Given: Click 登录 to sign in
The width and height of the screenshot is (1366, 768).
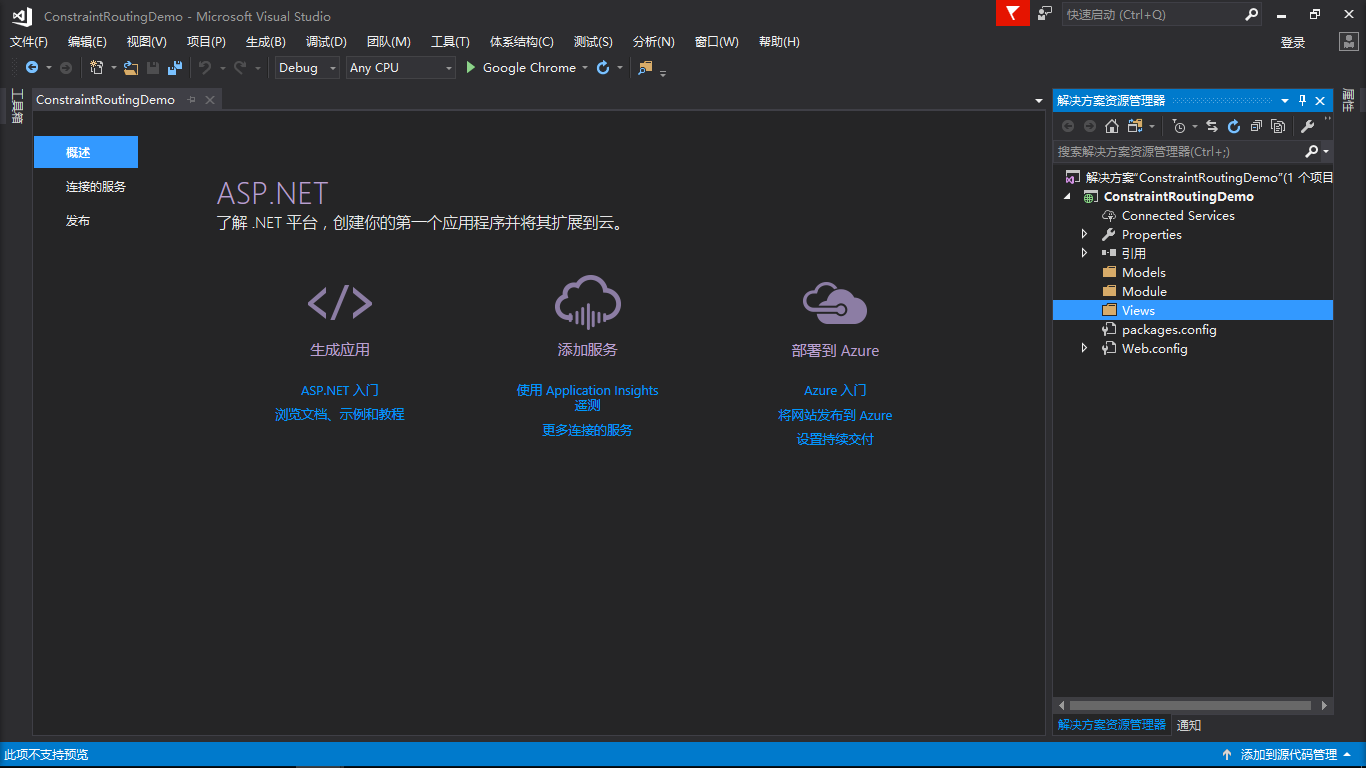Looking at the screenshot, I should [1293, 42].
